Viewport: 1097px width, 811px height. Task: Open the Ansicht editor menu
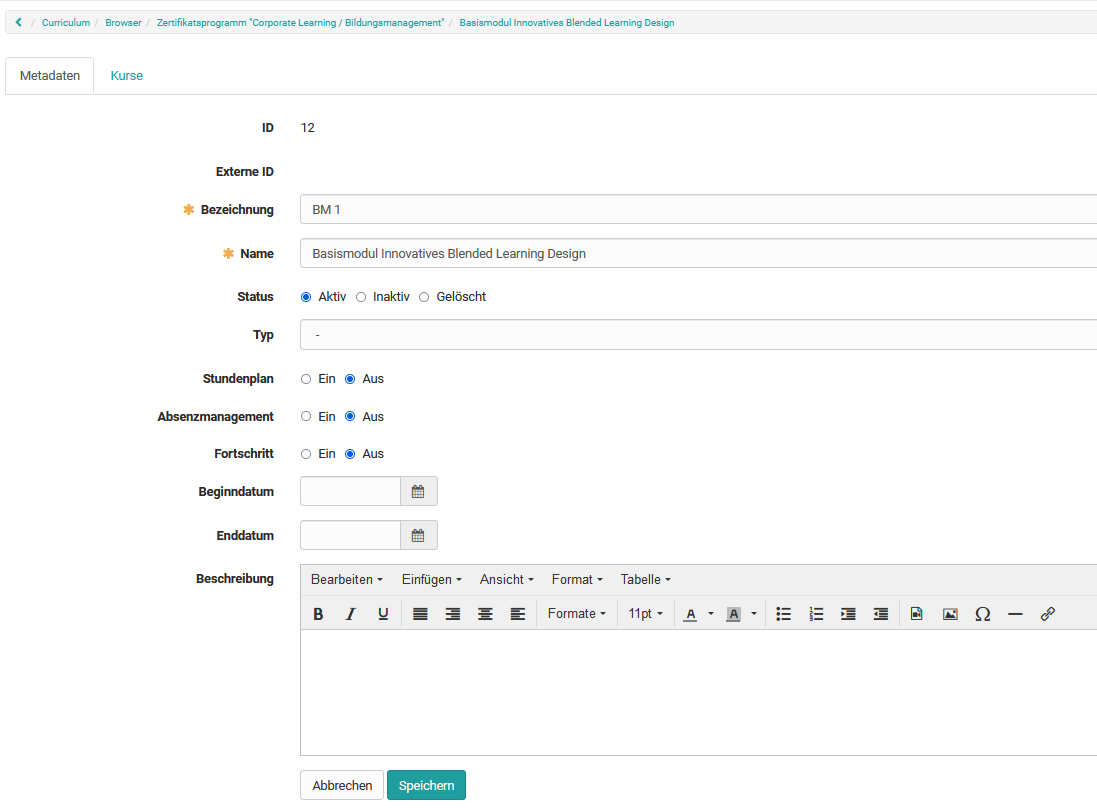coord(507,579)
